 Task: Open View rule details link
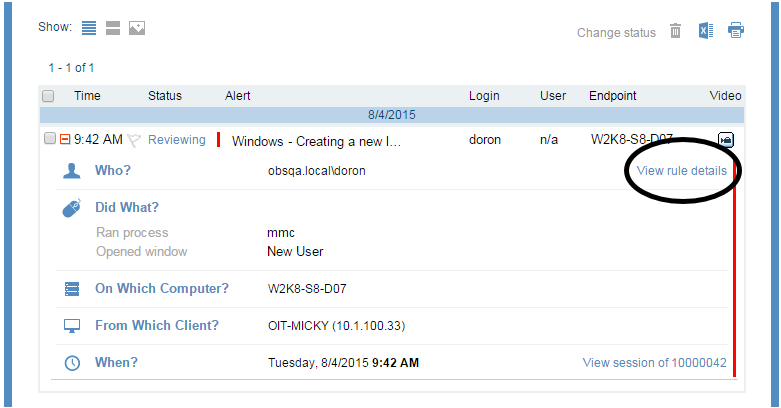click(681, 171)
